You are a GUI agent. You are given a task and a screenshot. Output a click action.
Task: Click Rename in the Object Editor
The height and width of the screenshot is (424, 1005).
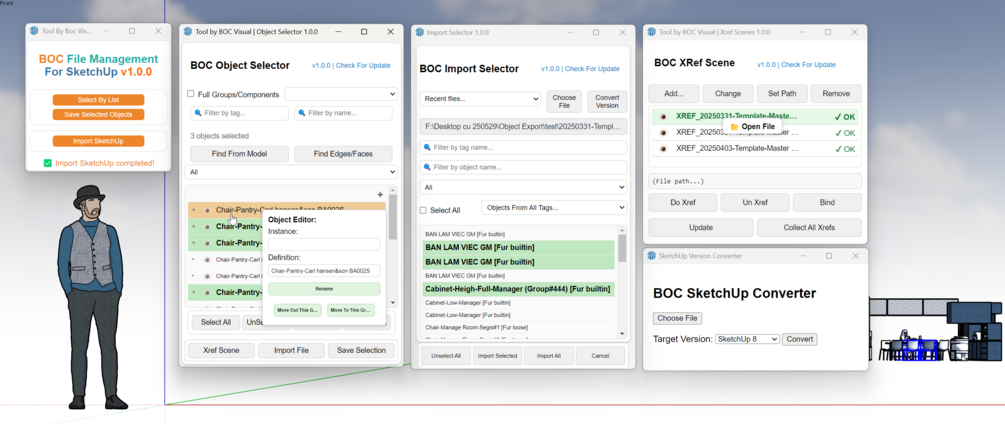point(324,289)
